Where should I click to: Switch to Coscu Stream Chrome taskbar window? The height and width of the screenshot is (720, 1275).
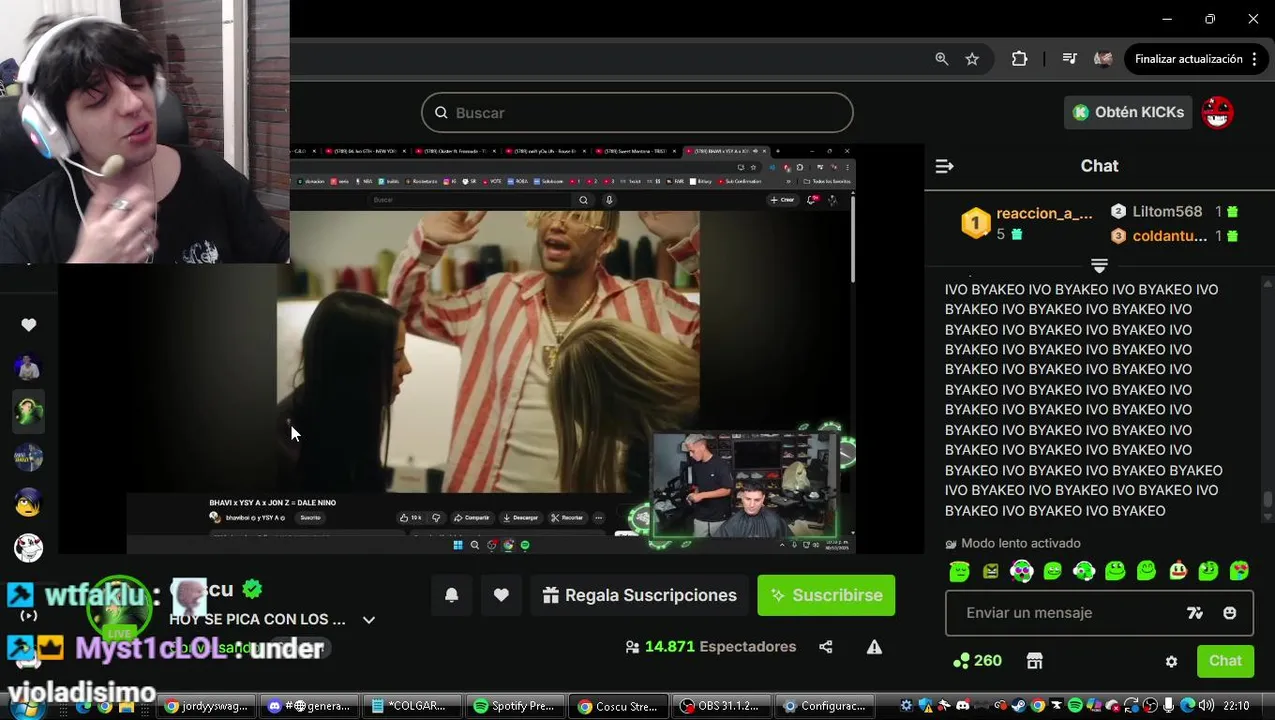pos(617,706)
